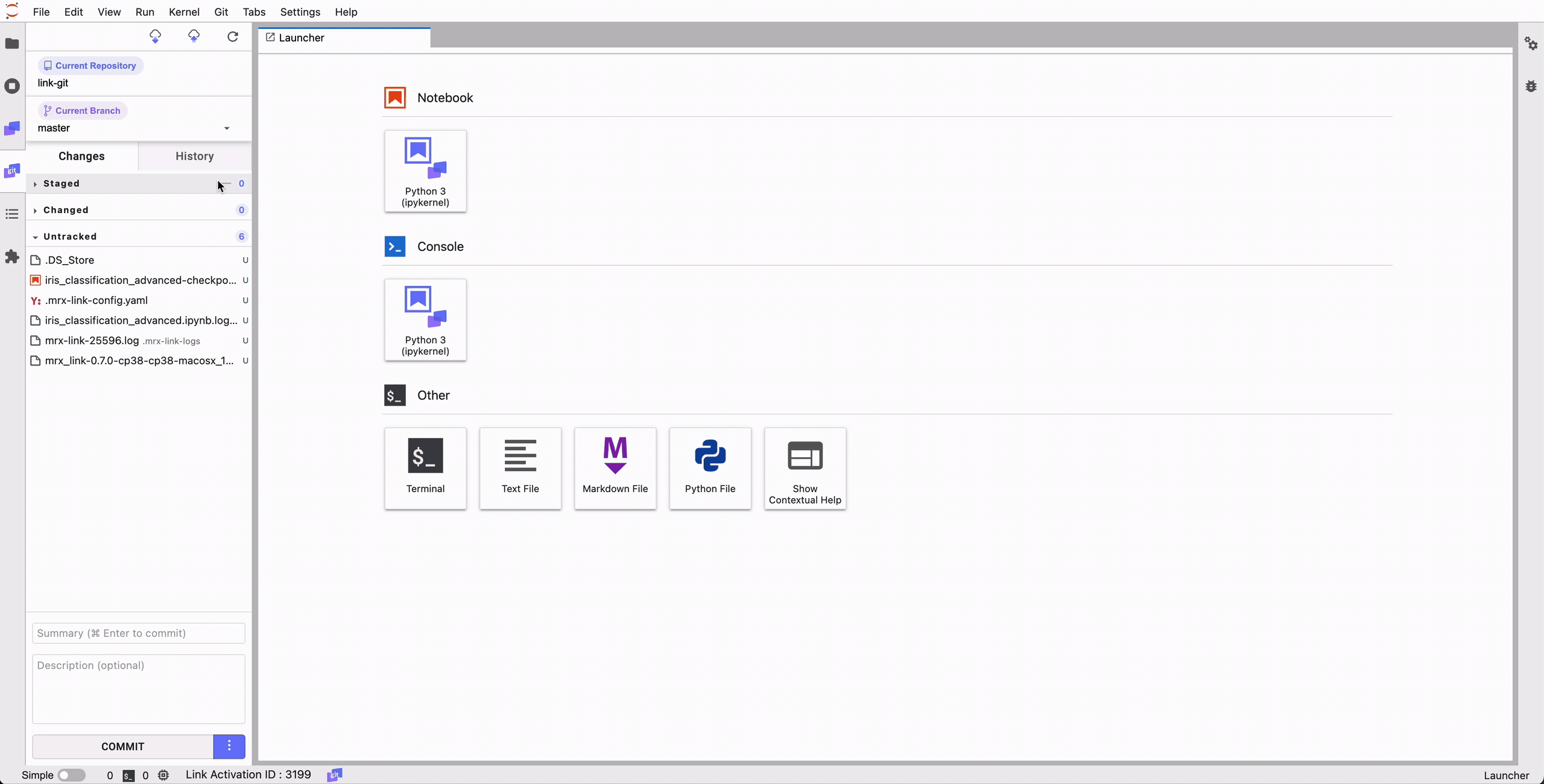This screenshot has height=784, width=1544.
Task: Open the Edit menu
Action: (74, 12)
